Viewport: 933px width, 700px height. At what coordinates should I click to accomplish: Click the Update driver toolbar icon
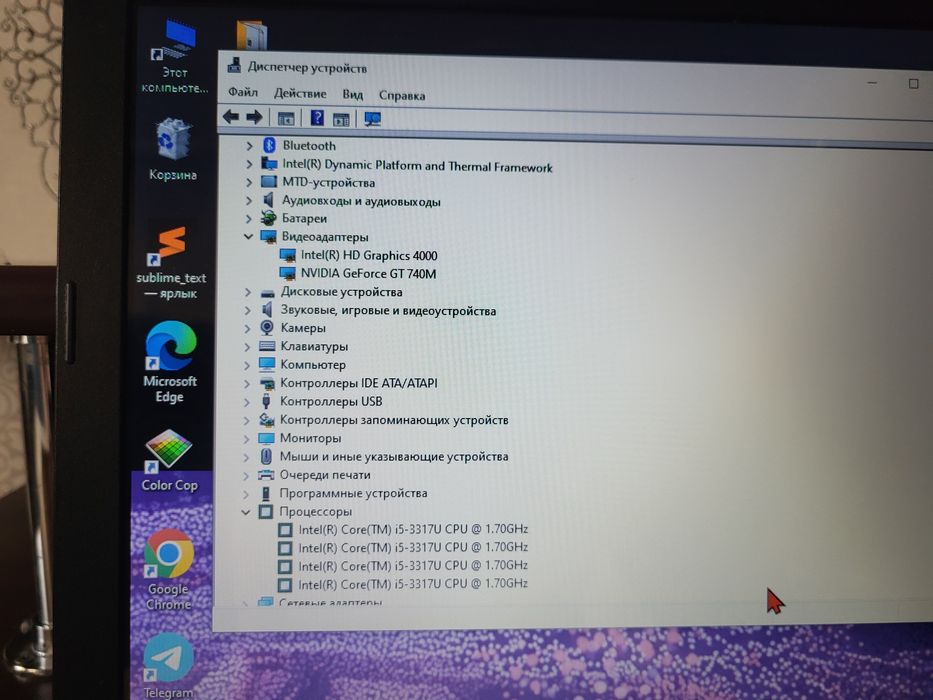tap(341, 119)
